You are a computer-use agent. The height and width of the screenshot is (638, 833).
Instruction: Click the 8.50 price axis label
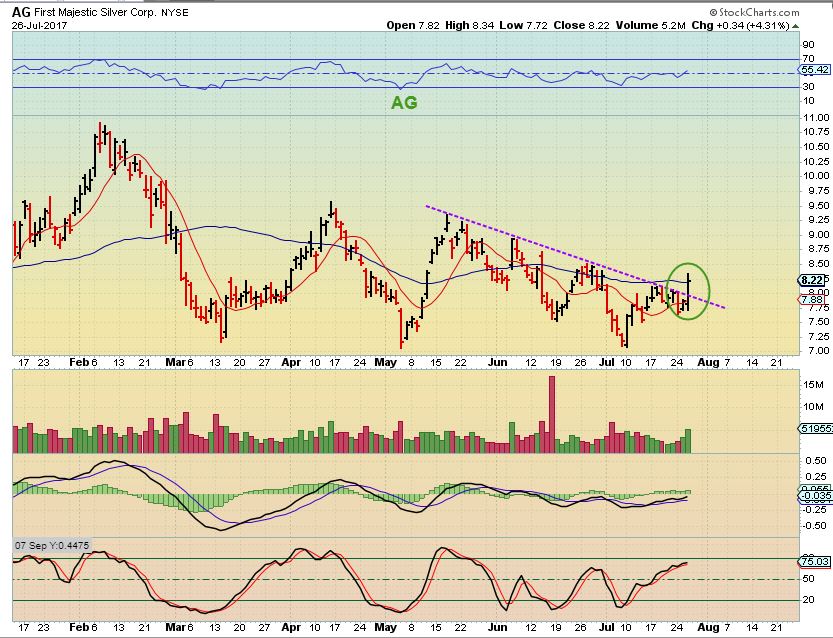tap(819, 263)
